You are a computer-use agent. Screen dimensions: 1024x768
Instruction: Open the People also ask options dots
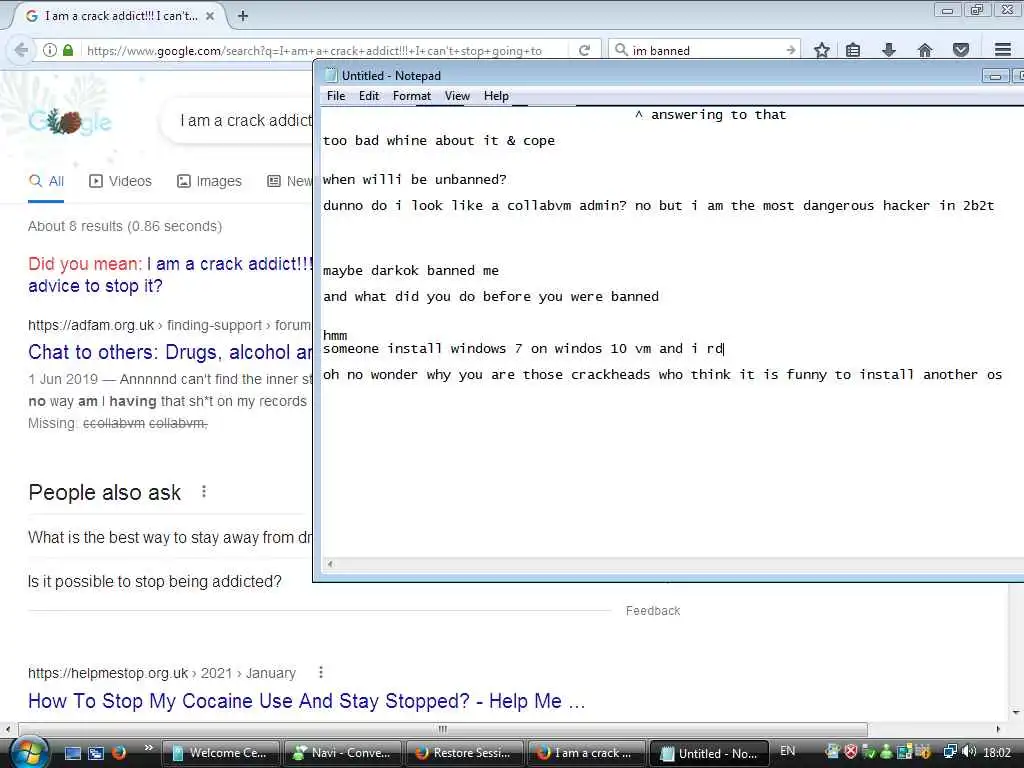coord(204,492)
